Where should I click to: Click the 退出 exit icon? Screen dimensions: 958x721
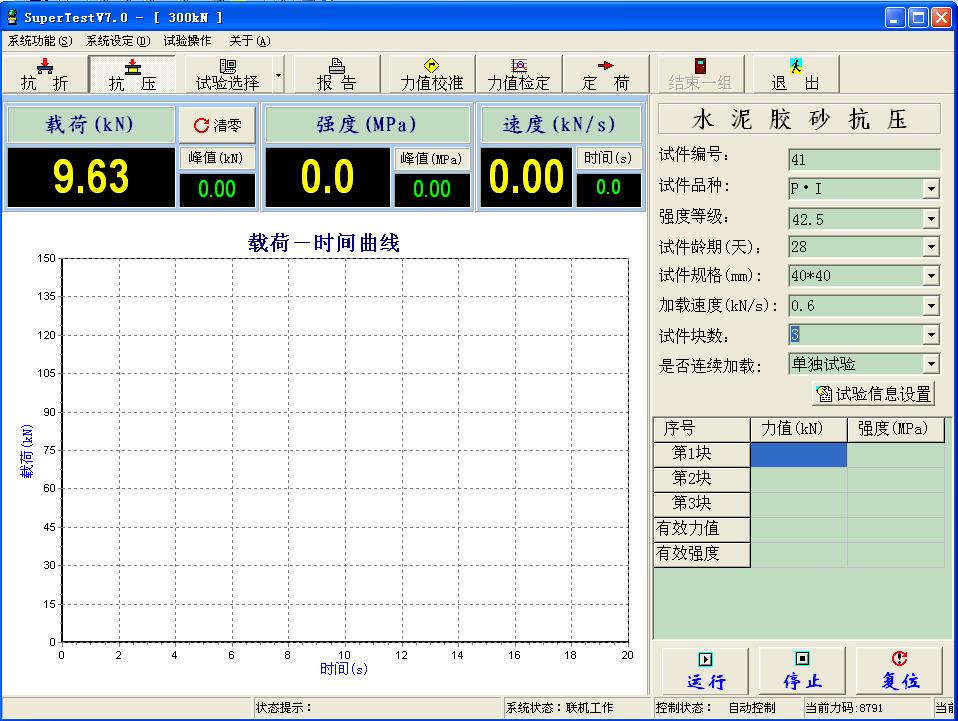[x=794, y=74]
